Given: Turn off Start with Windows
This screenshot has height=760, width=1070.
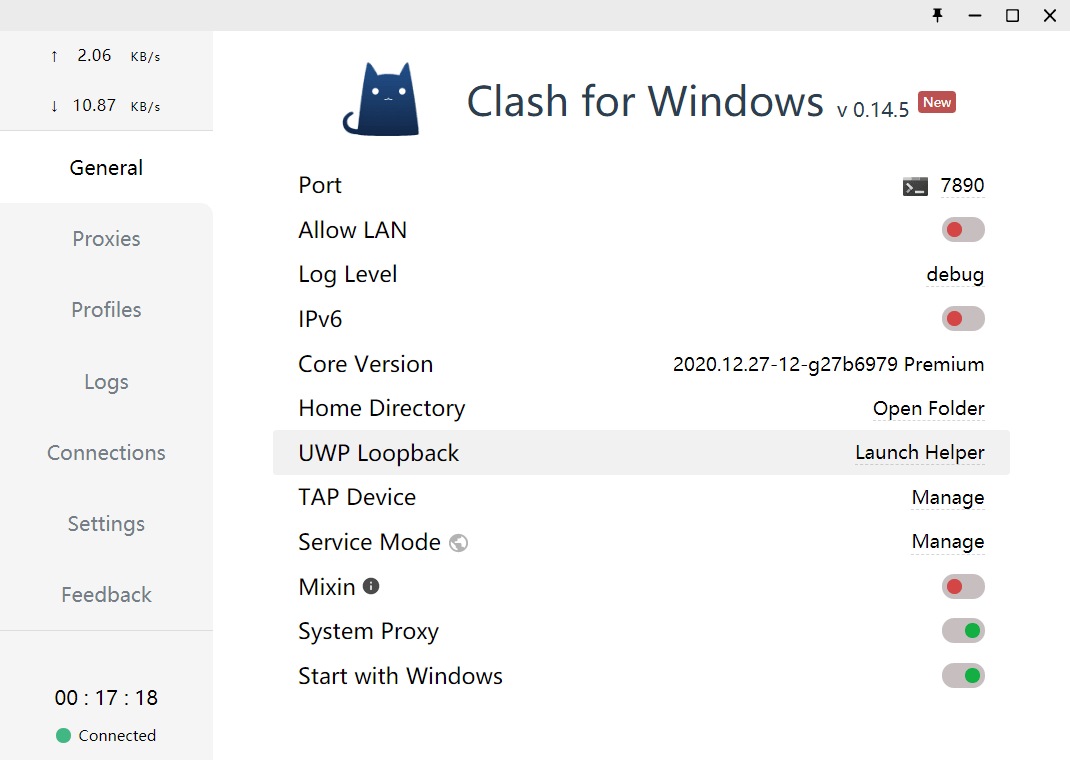Looking at the screenshot, I should (963, 676).
